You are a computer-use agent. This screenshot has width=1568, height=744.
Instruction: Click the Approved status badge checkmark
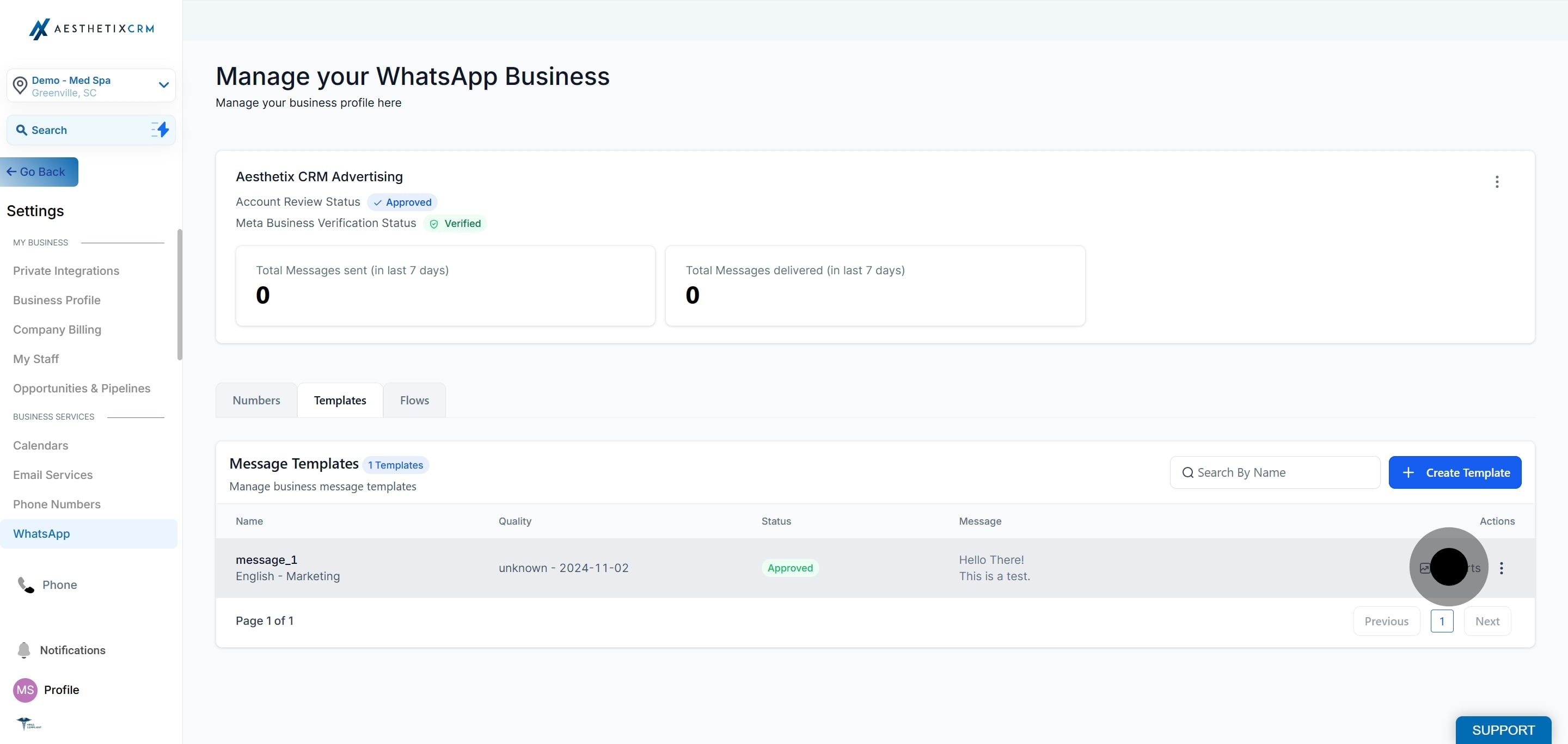click(x=377, y=202)
